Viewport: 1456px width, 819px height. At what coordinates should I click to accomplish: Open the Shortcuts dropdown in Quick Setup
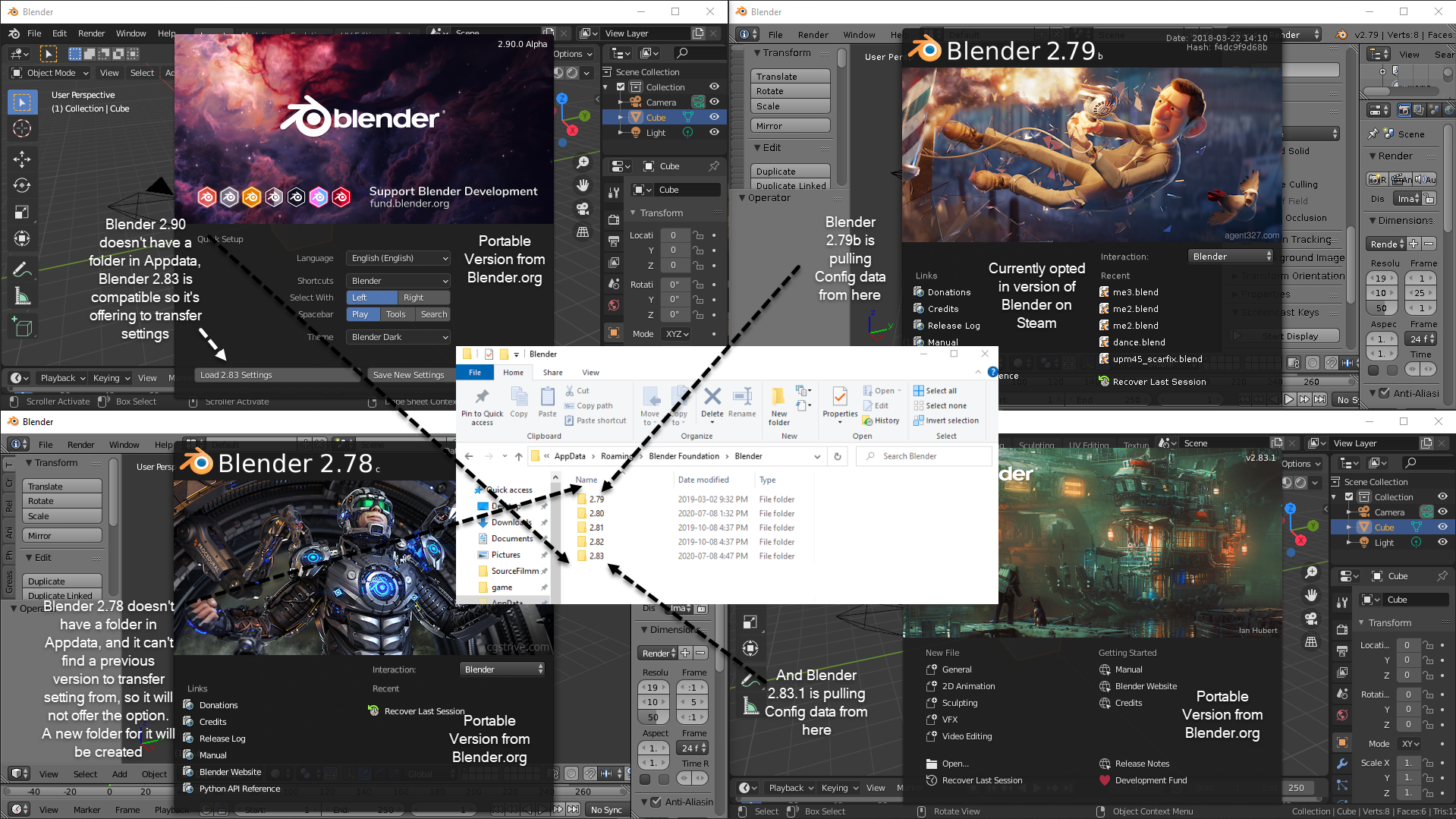coord(398,281)
